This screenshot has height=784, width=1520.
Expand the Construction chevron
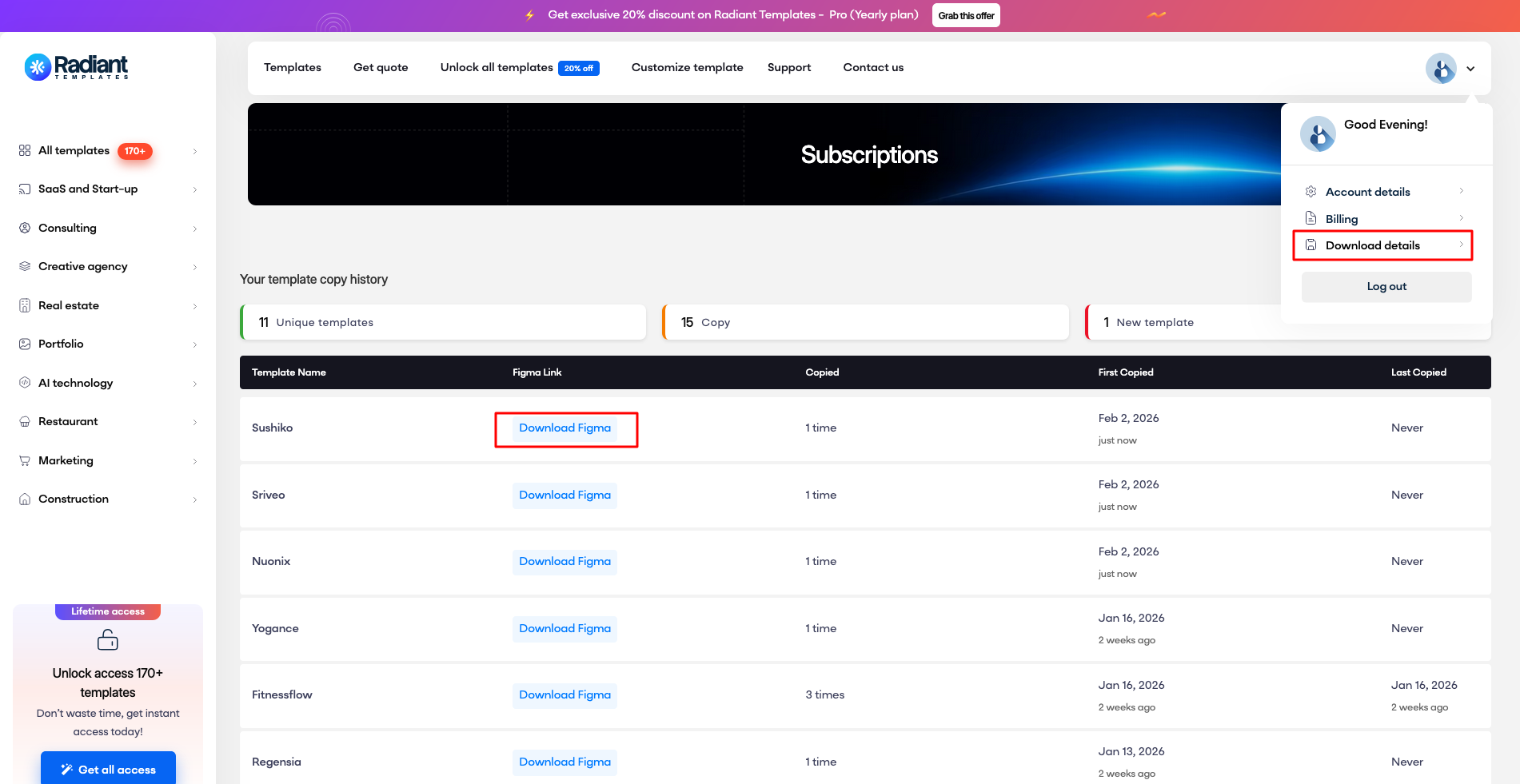click(194, 499)
